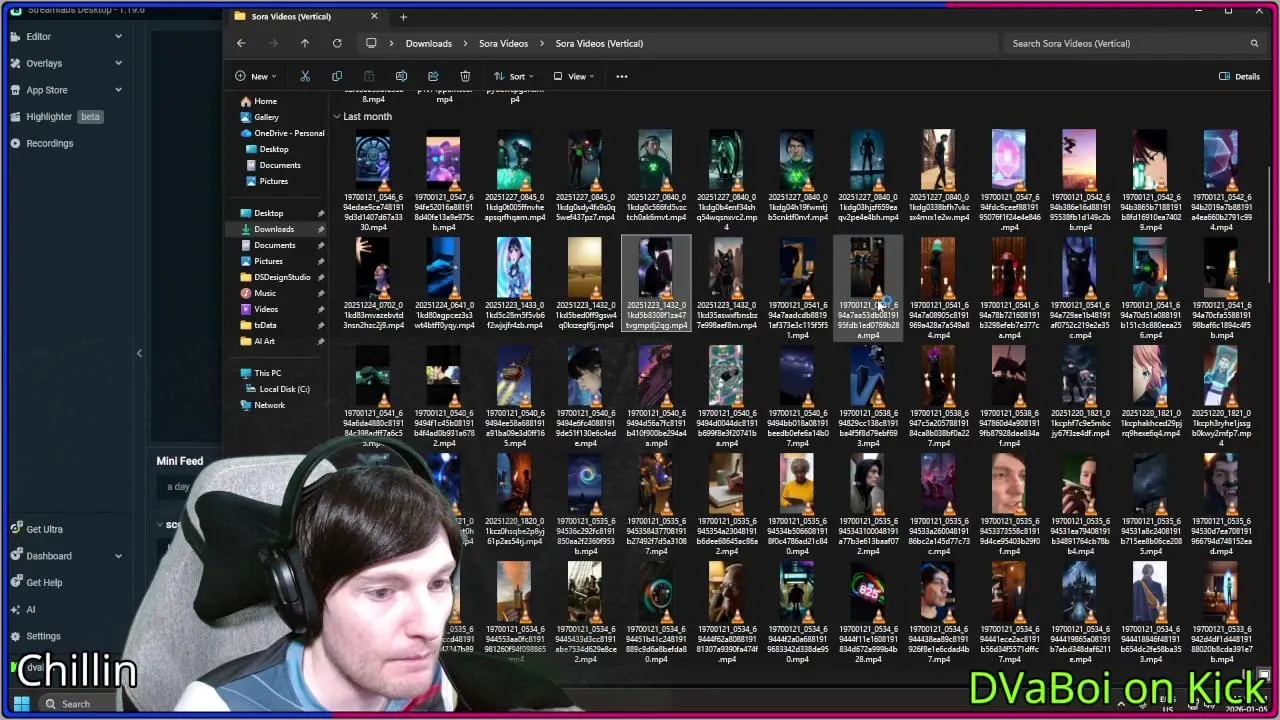Click the taskbar Search box
This screenshot has height=720, width=1280.
tap(86, 704)
